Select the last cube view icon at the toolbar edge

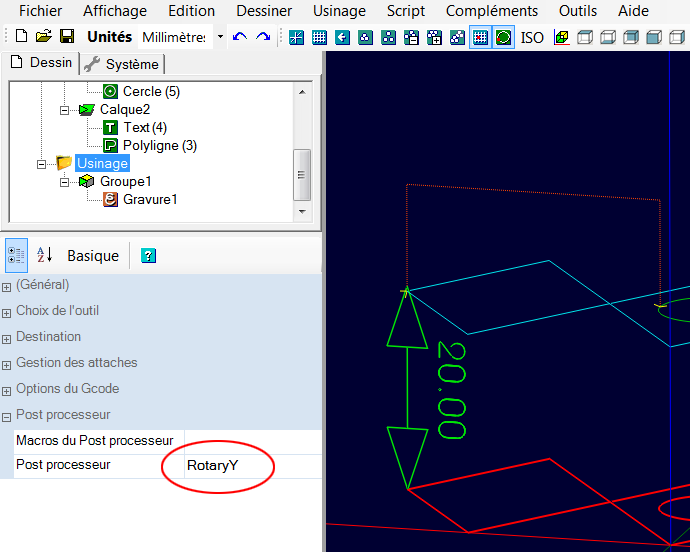coord(677,37)
